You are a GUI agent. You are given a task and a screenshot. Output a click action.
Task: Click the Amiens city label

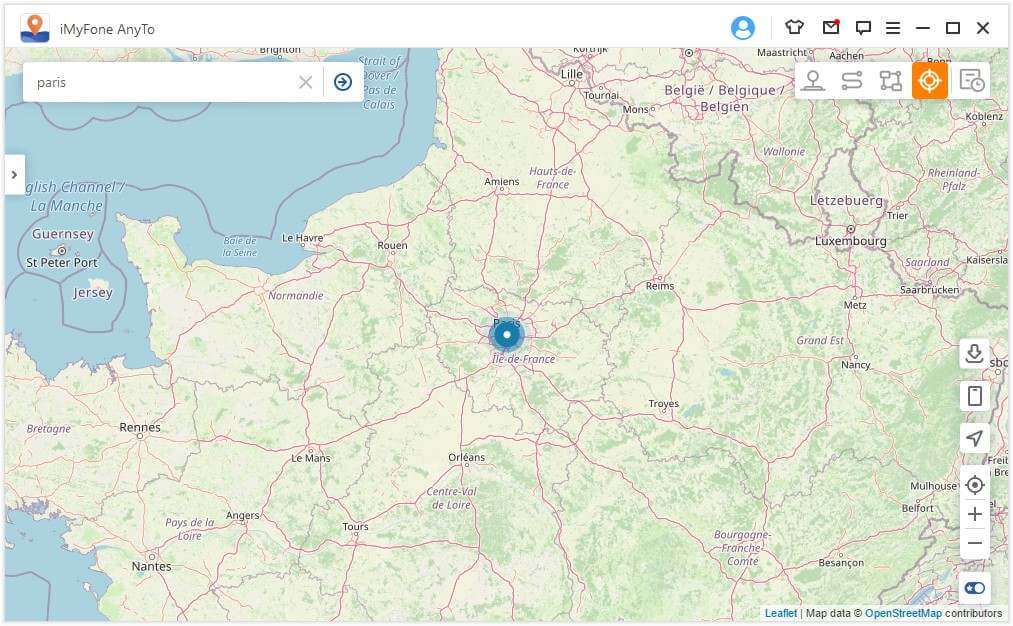(501, 182)
